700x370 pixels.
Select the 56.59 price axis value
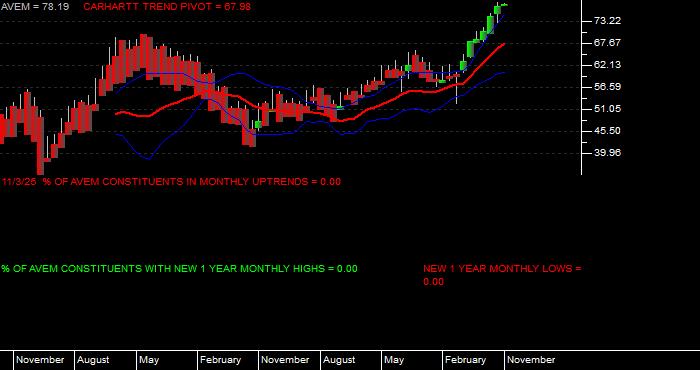click(608, 87)
